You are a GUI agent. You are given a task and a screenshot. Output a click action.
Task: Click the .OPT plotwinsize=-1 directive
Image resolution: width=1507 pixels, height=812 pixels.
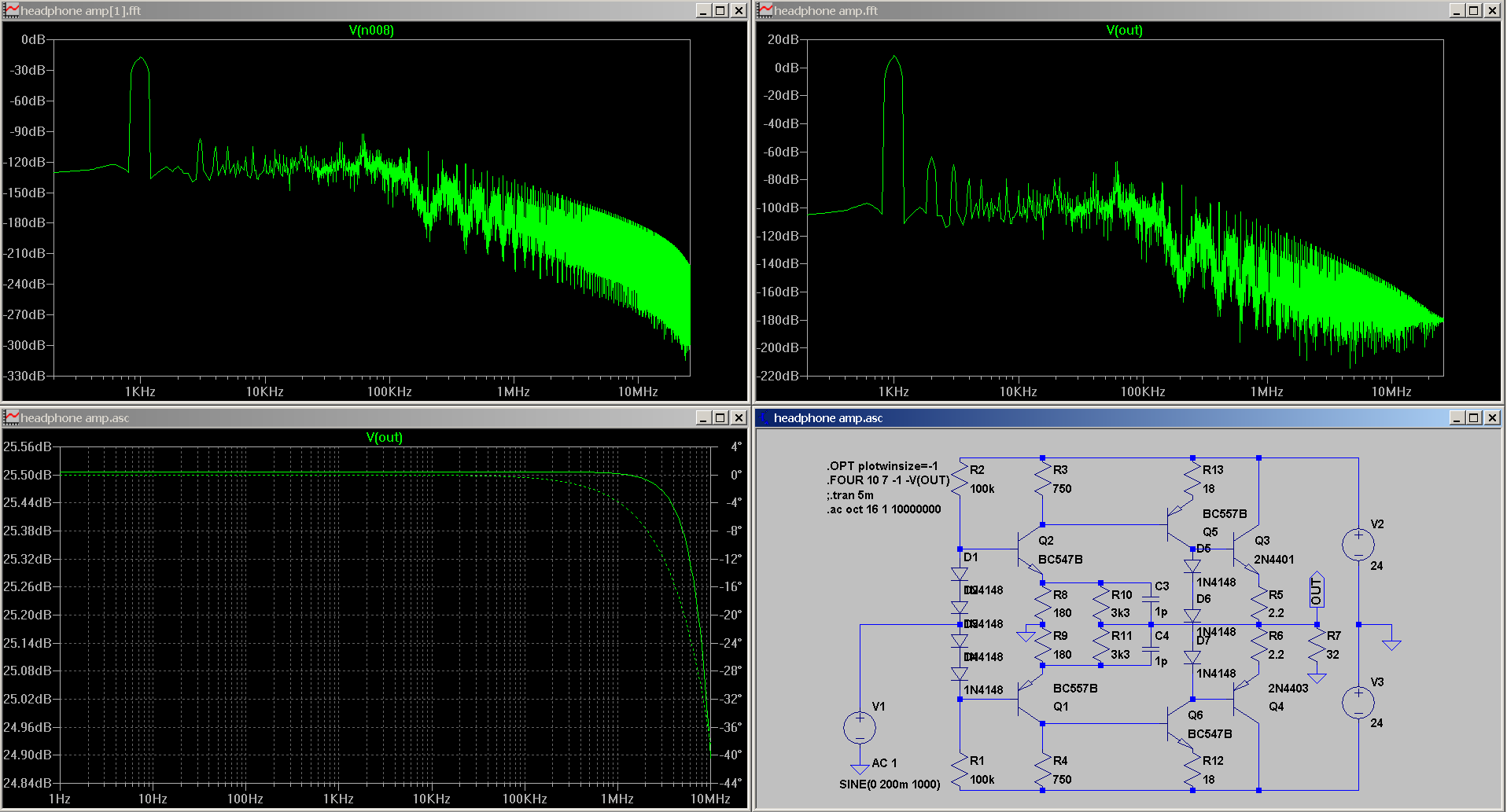click(882, 466)
